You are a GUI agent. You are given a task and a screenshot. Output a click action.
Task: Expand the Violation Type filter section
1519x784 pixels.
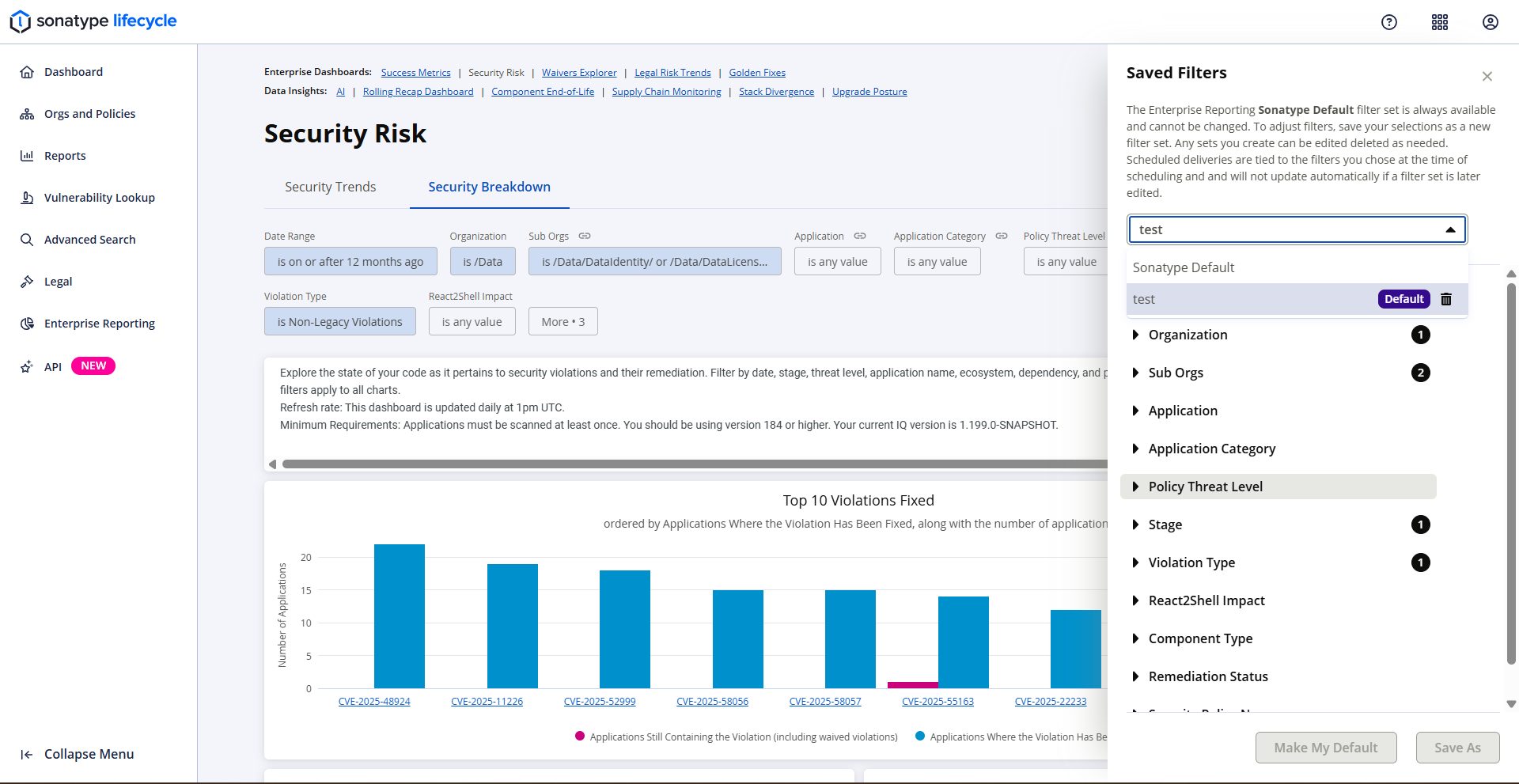pyautogui.click(x=1278, y=562)
